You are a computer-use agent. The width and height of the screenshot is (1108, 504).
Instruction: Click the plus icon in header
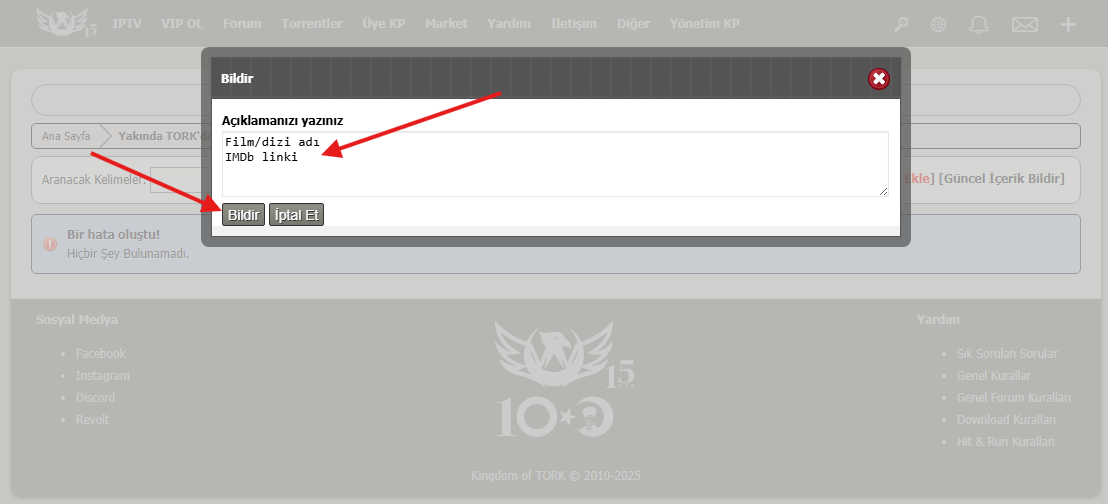1068,25
